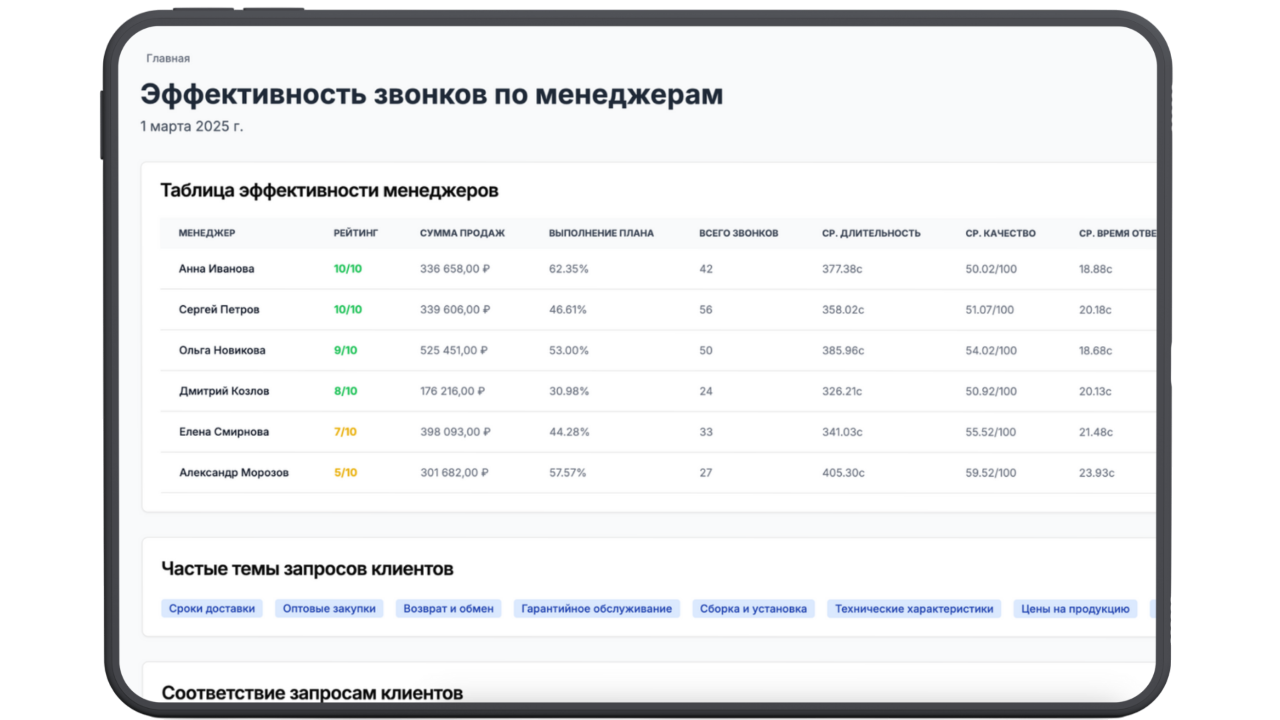This screenshot has width=1280, height=720.
Task: Click Александр Морозов's 5/10 rating value
Action: point(345,473)
